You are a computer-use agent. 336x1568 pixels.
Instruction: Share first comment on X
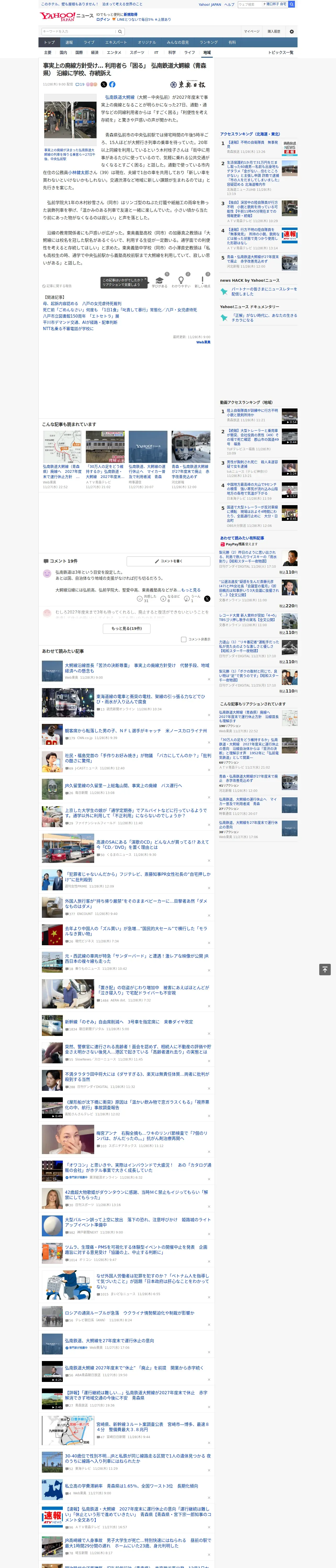[207, 599]
